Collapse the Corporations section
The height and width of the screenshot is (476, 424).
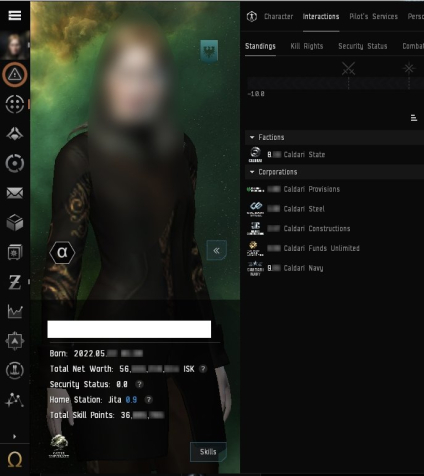click(252, 172)
